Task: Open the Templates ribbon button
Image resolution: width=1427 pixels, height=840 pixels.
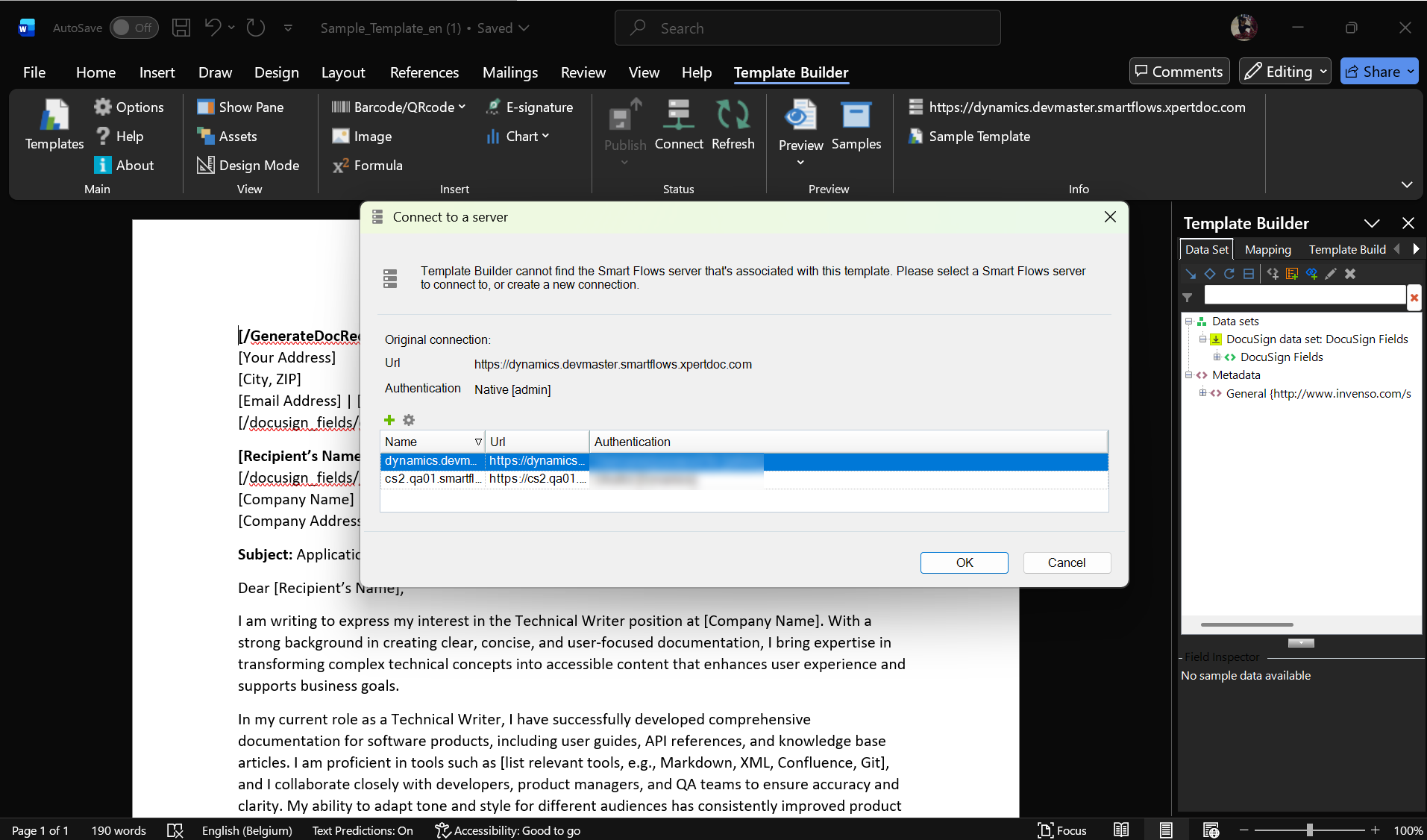Action: (x=54, y=125)
